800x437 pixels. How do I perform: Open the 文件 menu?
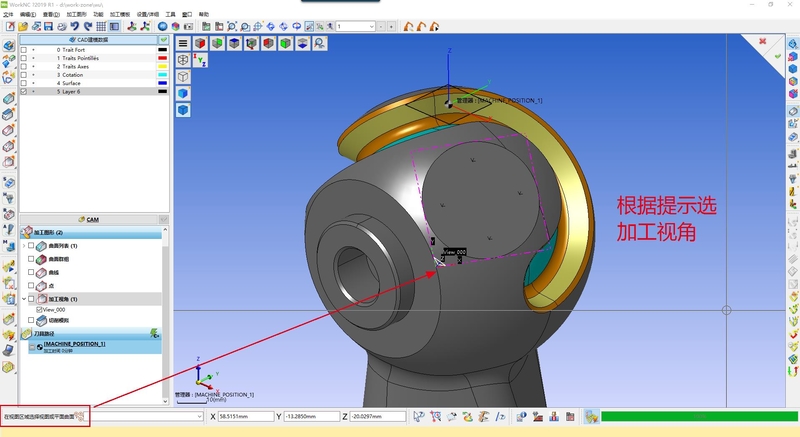coord(8,15)
